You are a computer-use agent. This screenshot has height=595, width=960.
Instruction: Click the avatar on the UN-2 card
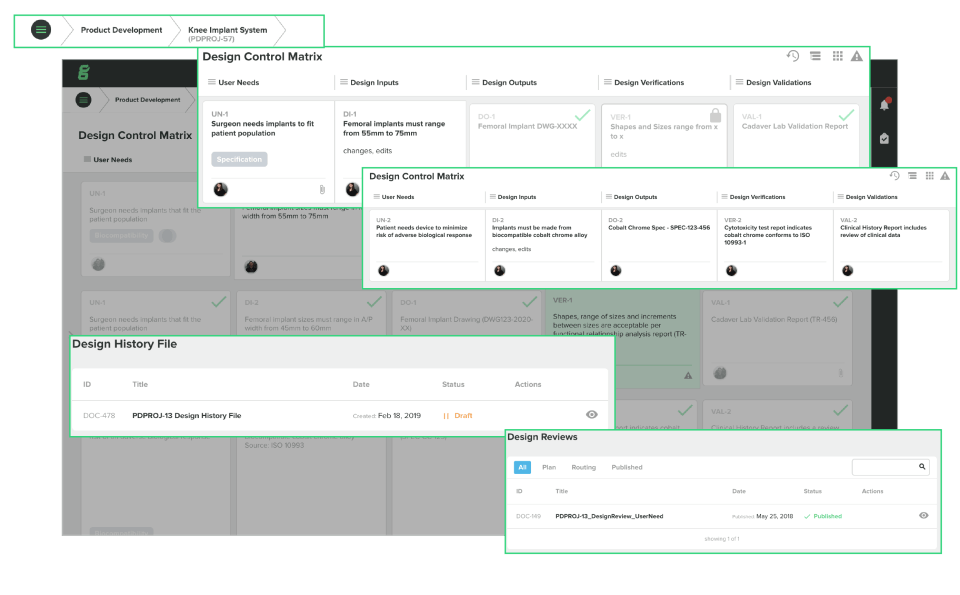(383, 271)
